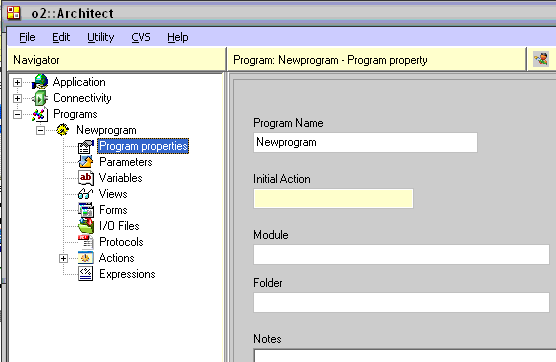Image resolution: width=556 pixels, height=362 pixels.
Task: Open the Help menu
Action: (x=178, y=37)
